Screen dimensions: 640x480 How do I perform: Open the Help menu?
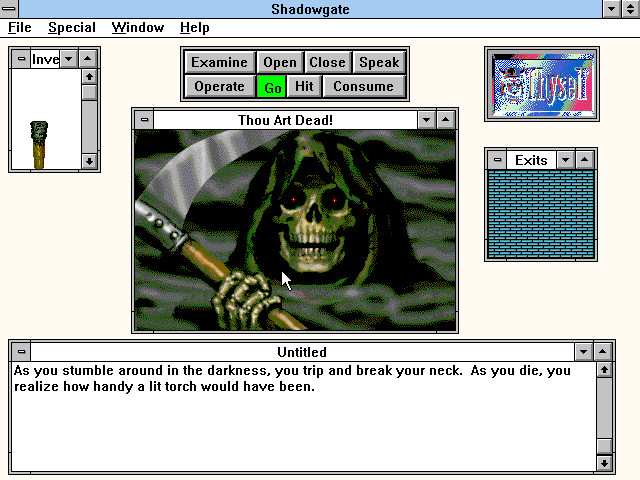pyautogui.click(x=195, y=28)
